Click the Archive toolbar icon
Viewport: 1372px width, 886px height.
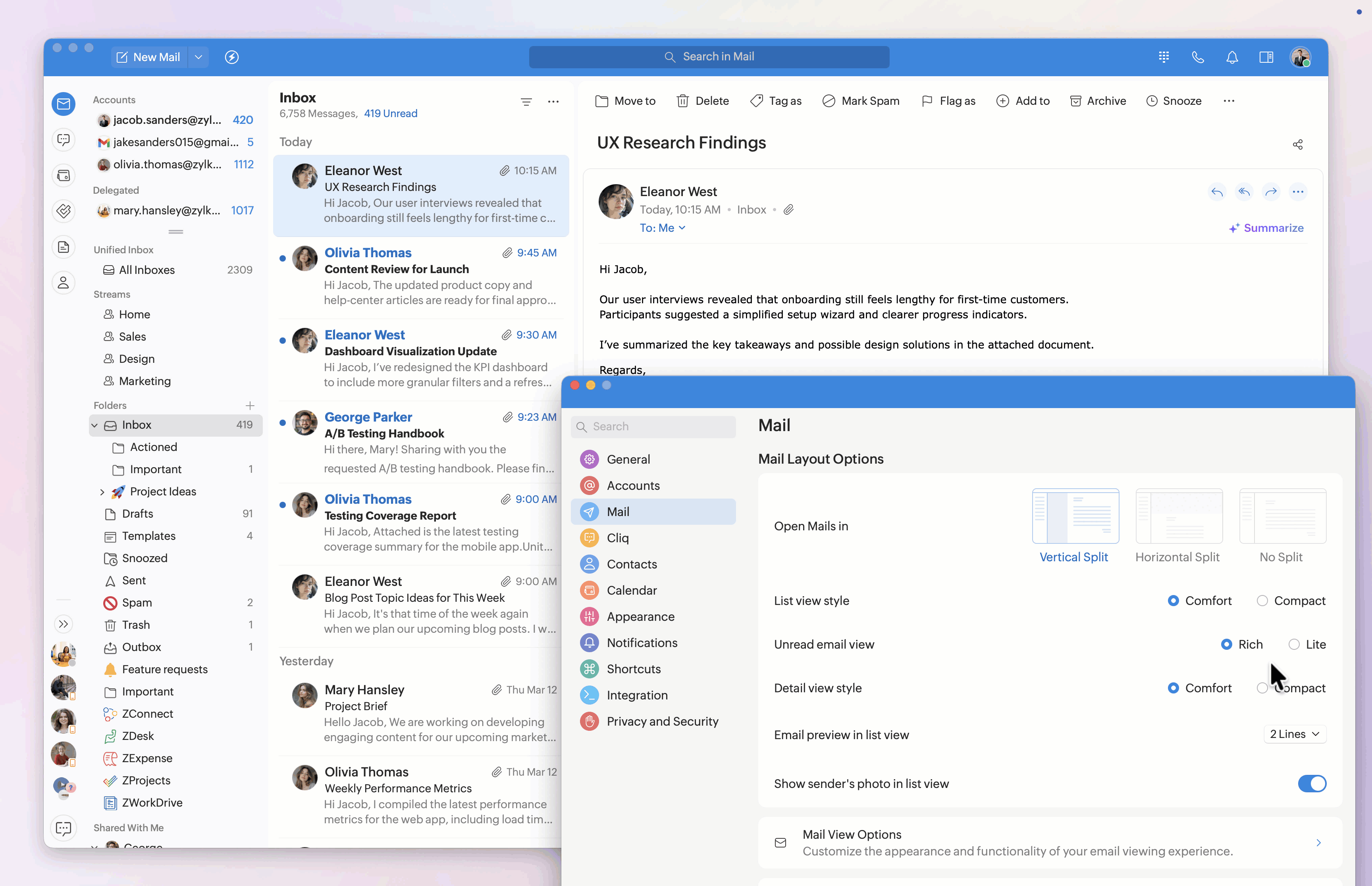tap(1075, 101)
